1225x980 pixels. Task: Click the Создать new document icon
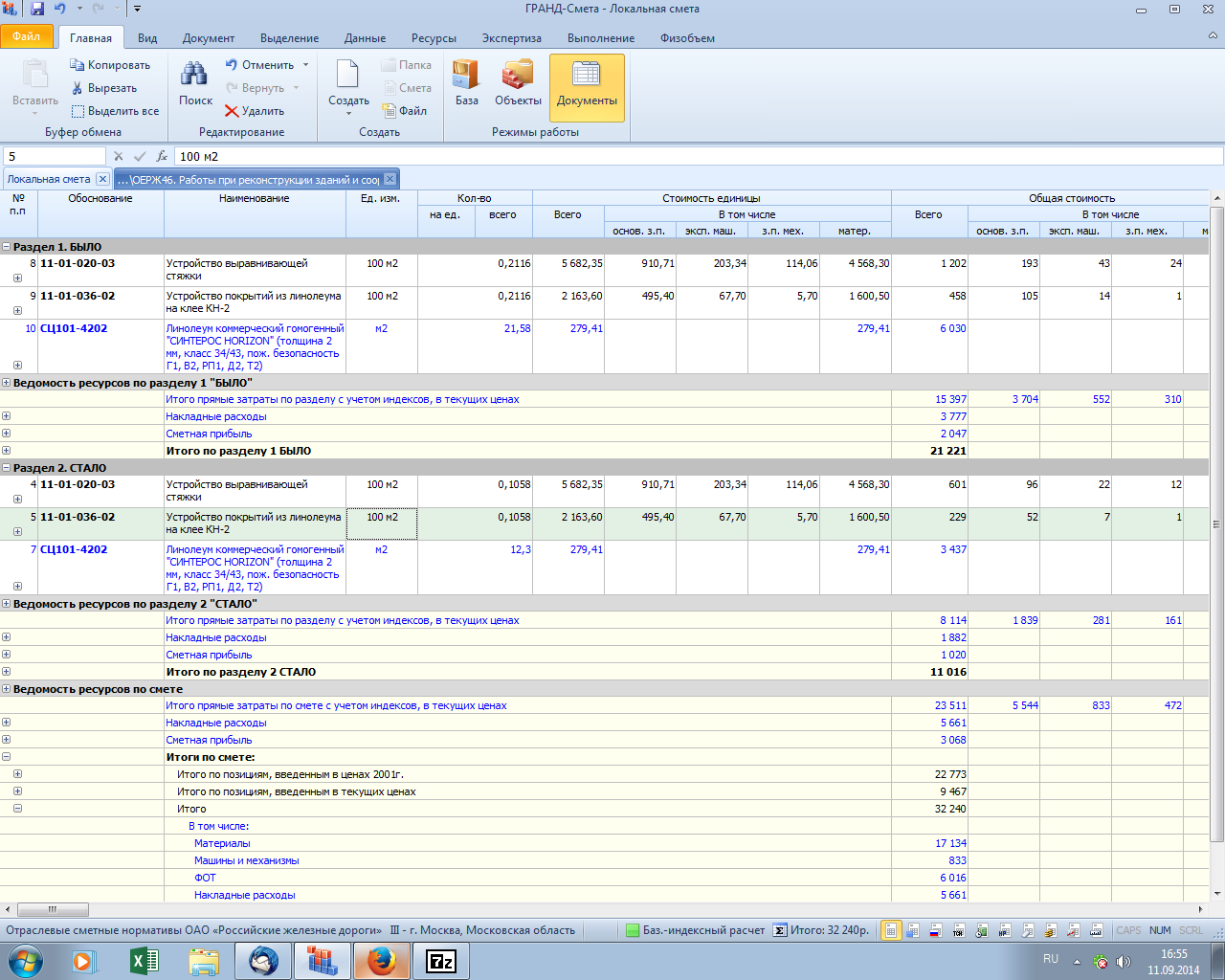point(347,75)
